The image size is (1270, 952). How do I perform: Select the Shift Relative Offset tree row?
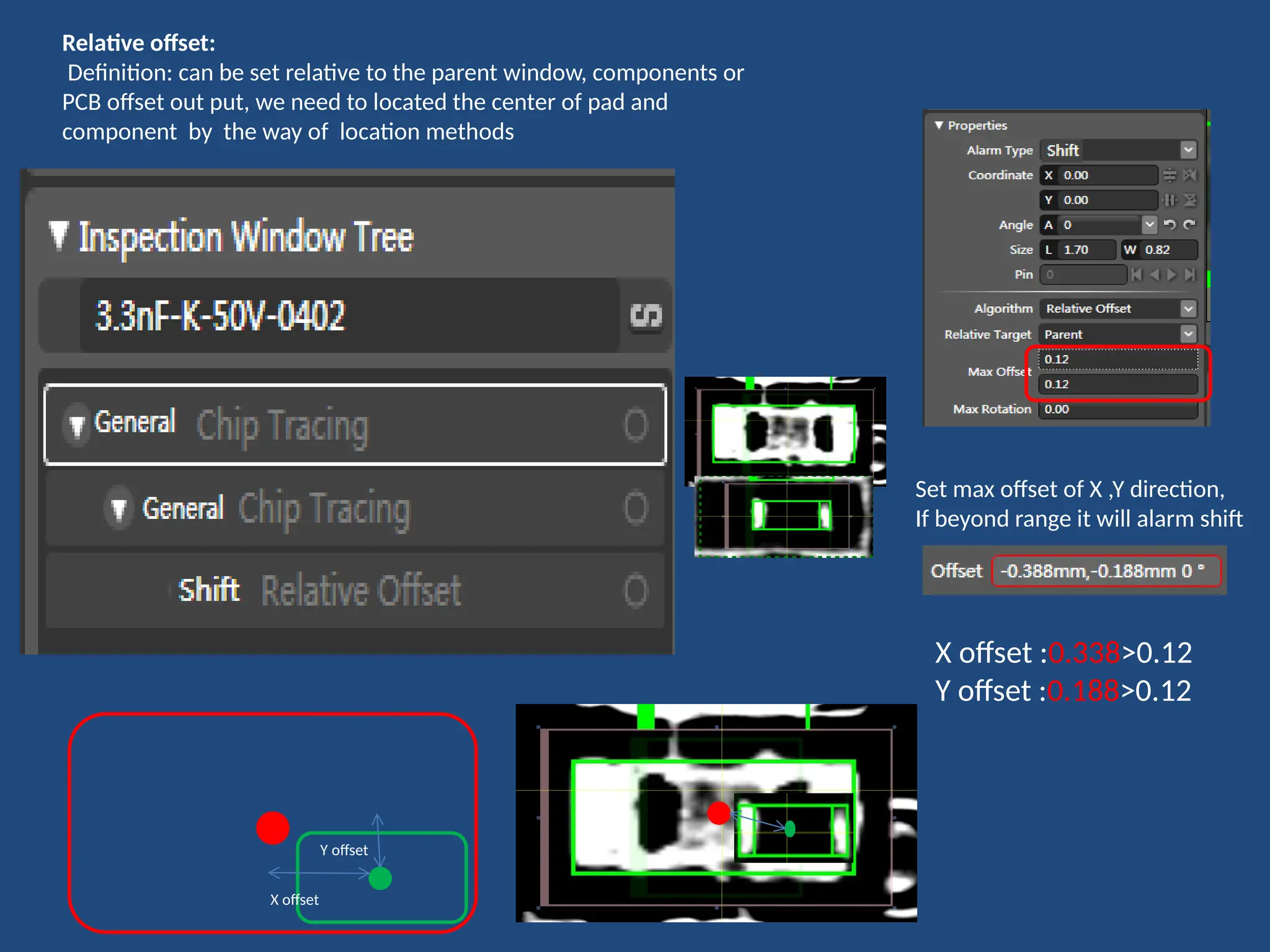[x=355, y=590]
